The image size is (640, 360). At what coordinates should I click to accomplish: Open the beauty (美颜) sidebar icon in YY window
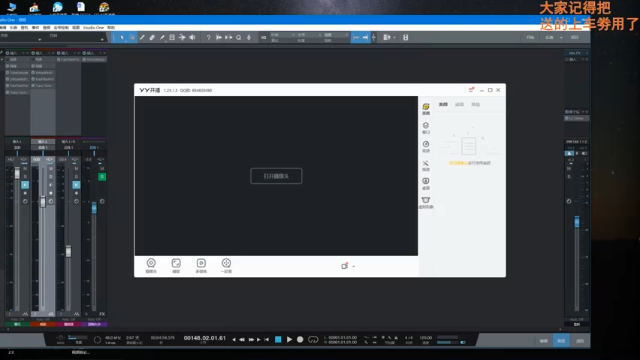[x=426, y=109]
